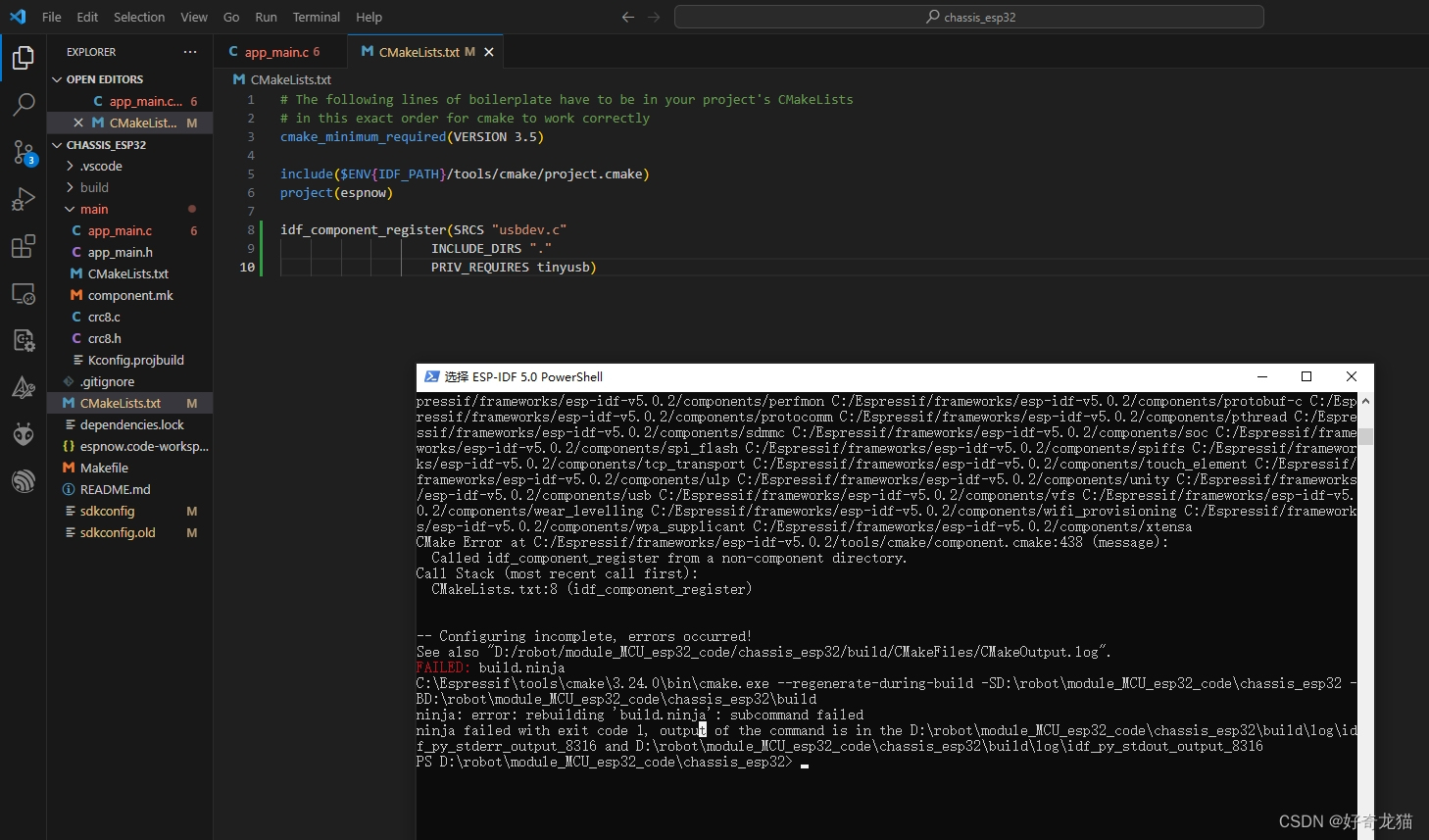Go forward using the right arrow
This screenshot has height=840, width=1429.
coord(654,17)
